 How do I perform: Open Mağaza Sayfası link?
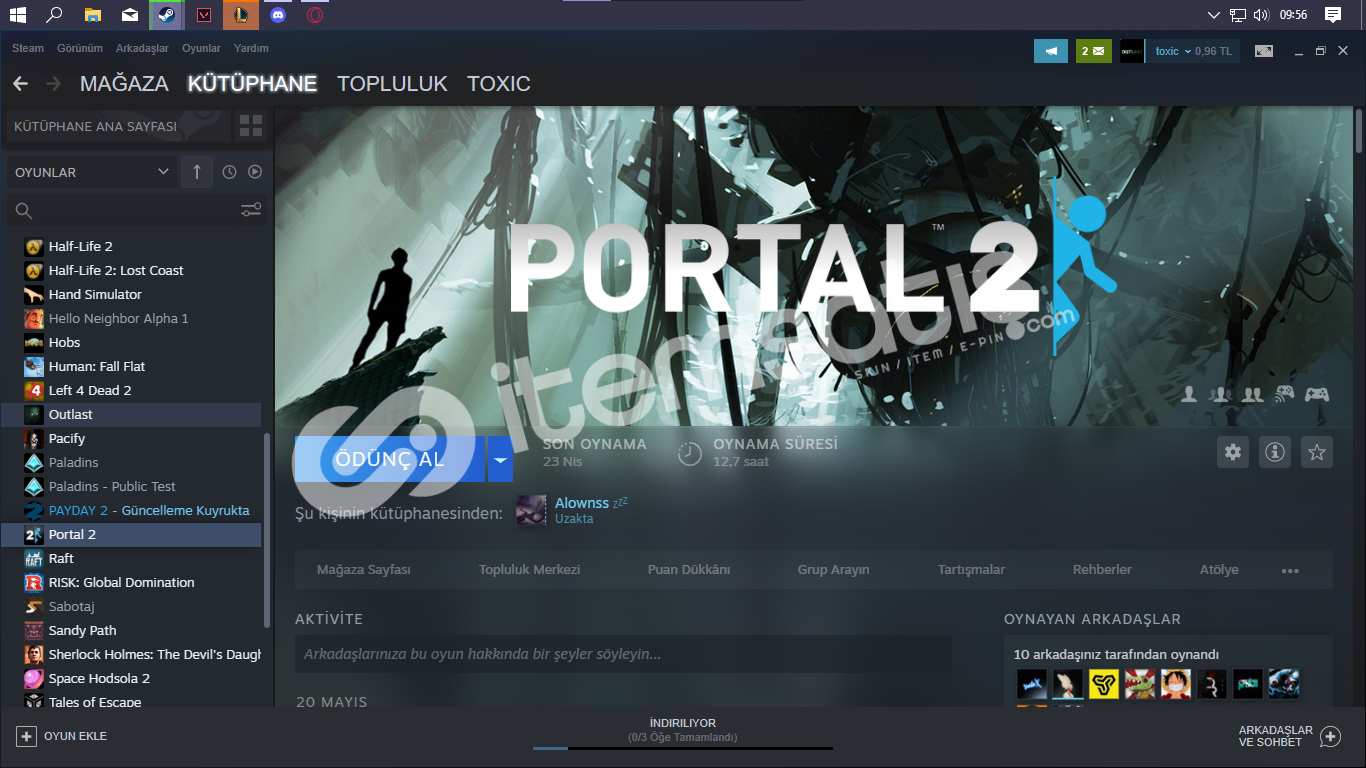[364, 570]
